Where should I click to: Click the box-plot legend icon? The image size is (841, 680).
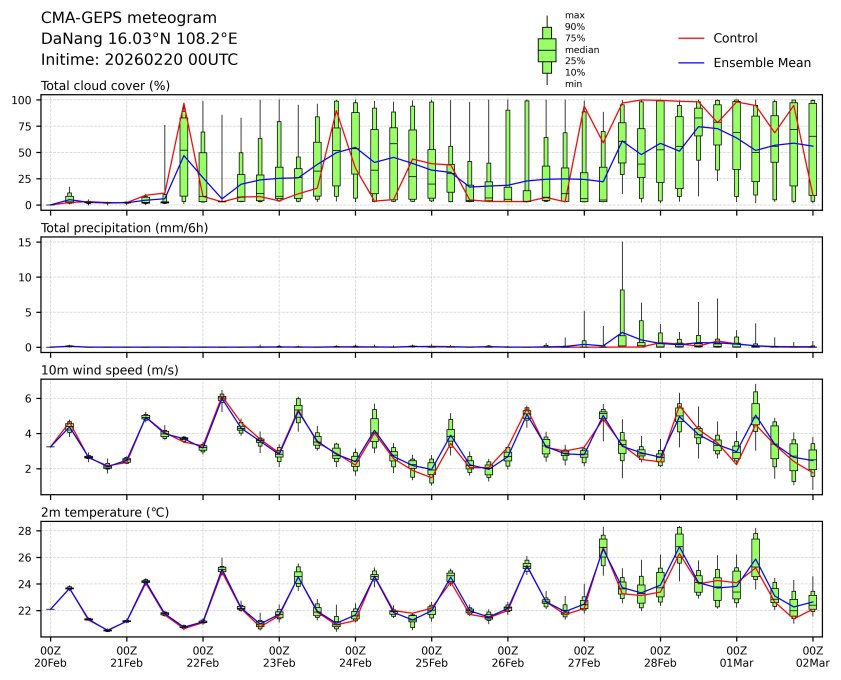(x=547, y=49)
